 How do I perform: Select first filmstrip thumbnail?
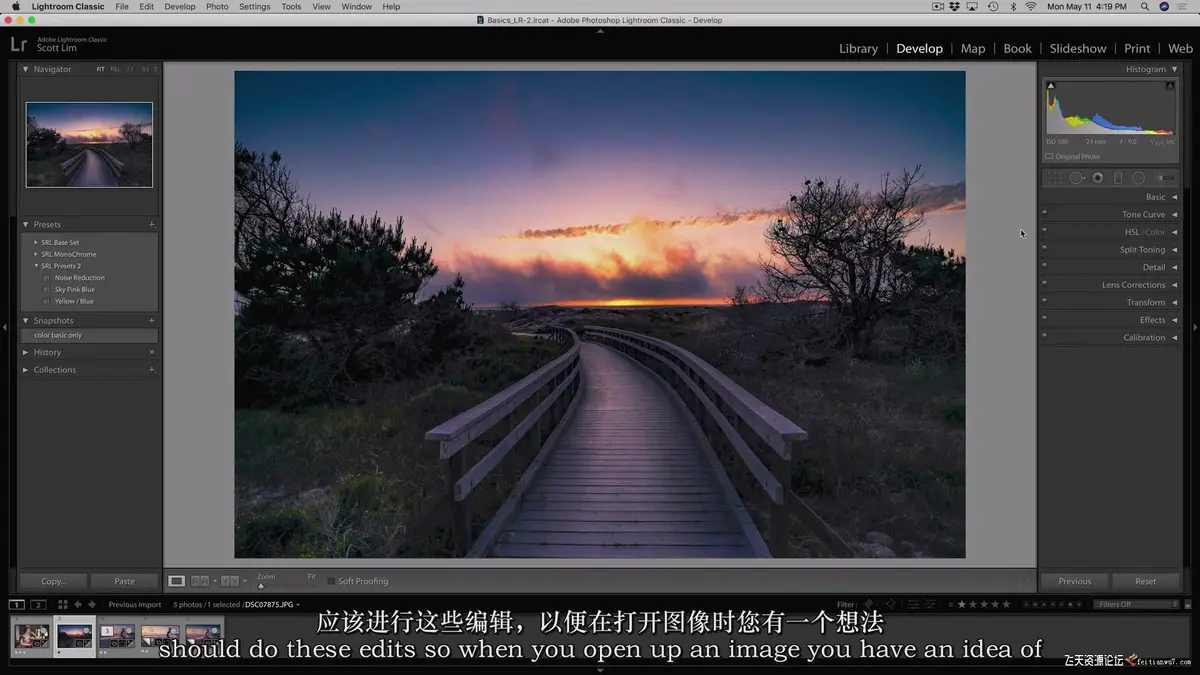click(x=32, y=636)
